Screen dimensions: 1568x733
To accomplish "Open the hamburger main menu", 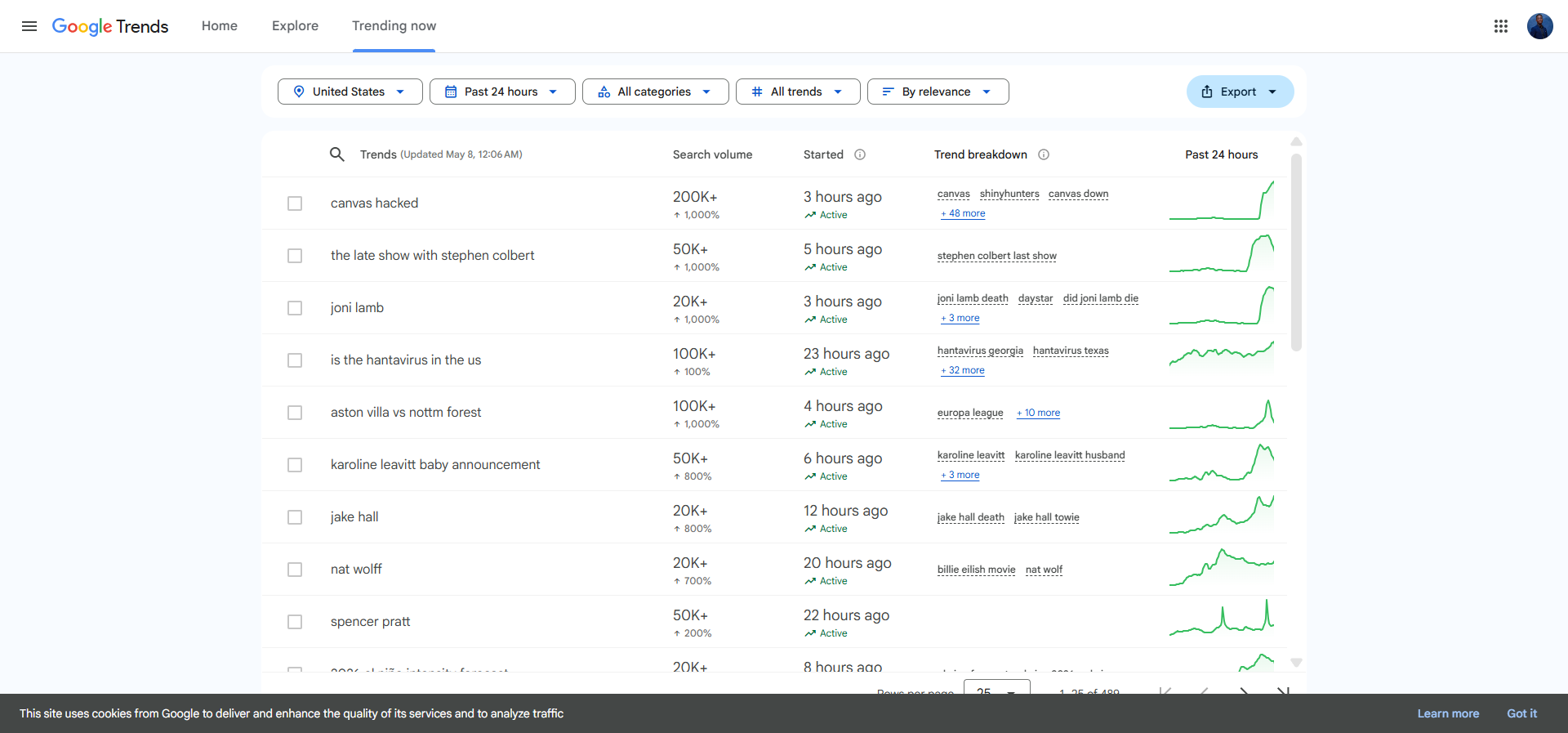I will pos(29,26).
